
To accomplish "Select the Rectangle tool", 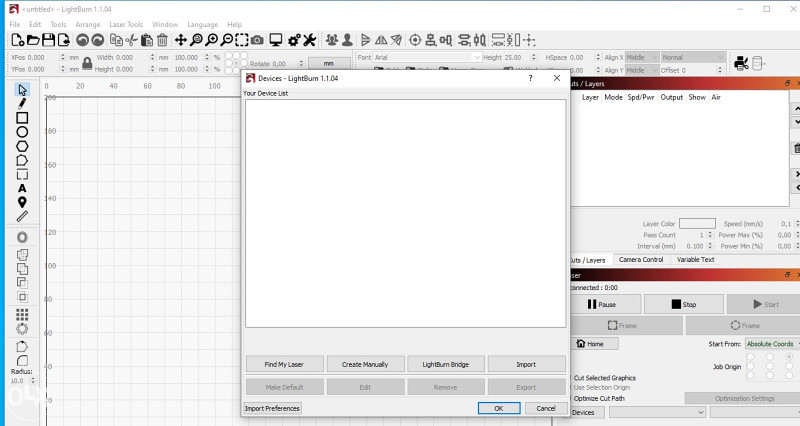I will (x=22, y=118).
